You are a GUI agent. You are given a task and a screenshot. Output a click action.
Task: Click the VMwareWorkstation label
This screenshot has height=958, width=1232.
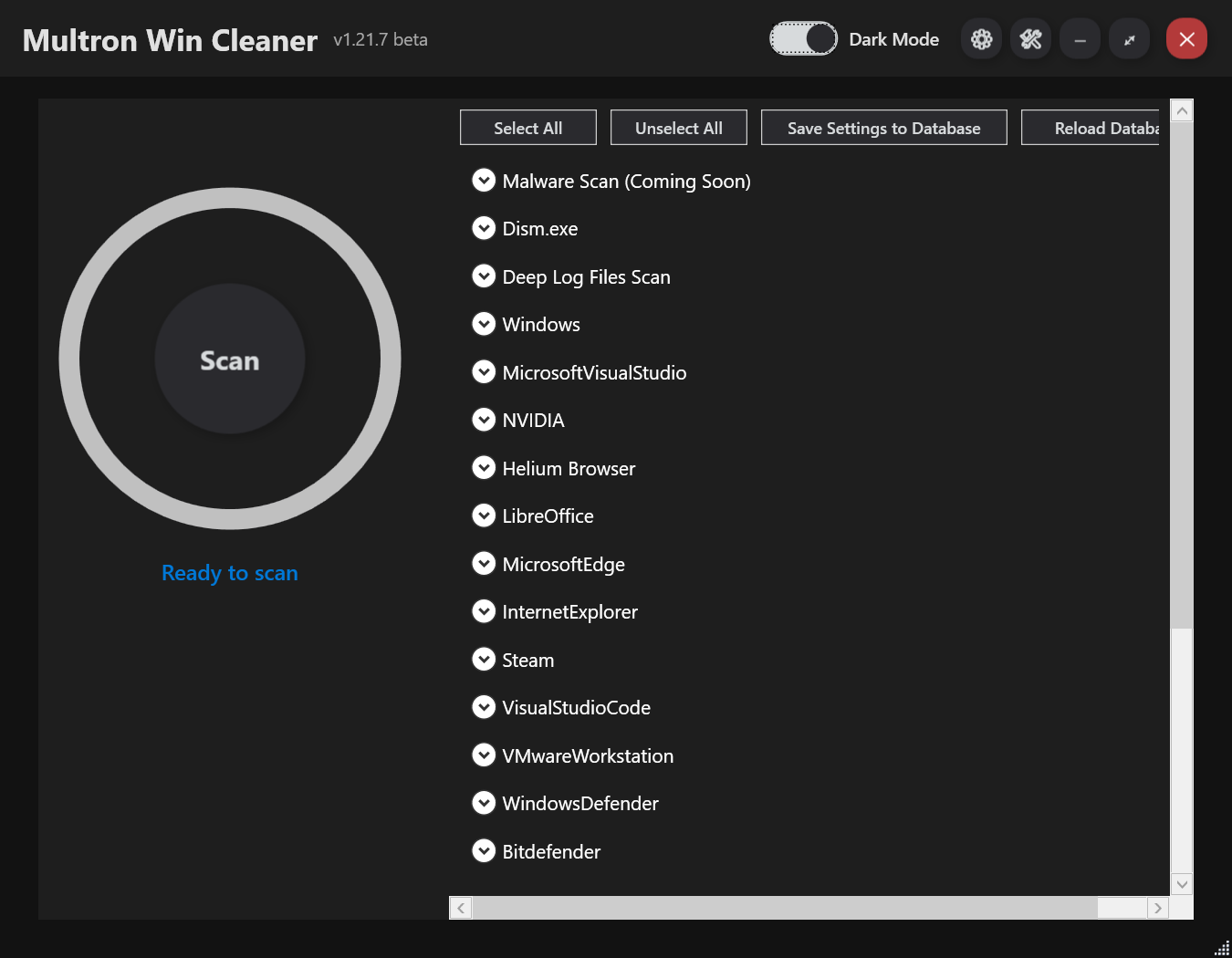(x=589, y=756)
